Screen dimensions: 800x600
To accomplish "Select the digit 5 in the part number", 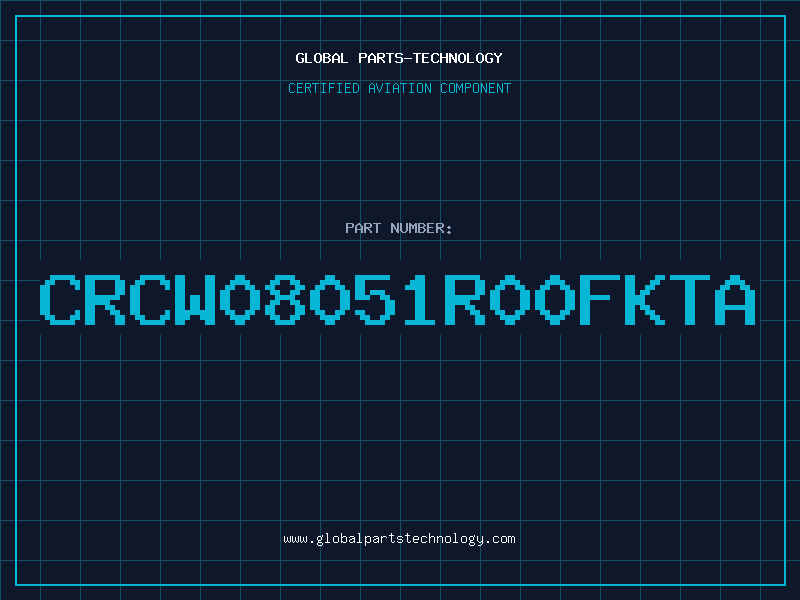I will [374, 299].
